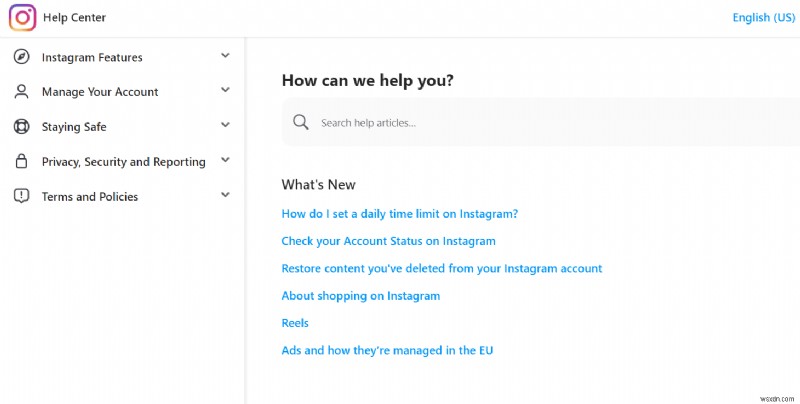This screenshot has width=800, height=404.
Task: Expand Privacy, Security and Reporting chevron
Action: (x=225, y=160)
